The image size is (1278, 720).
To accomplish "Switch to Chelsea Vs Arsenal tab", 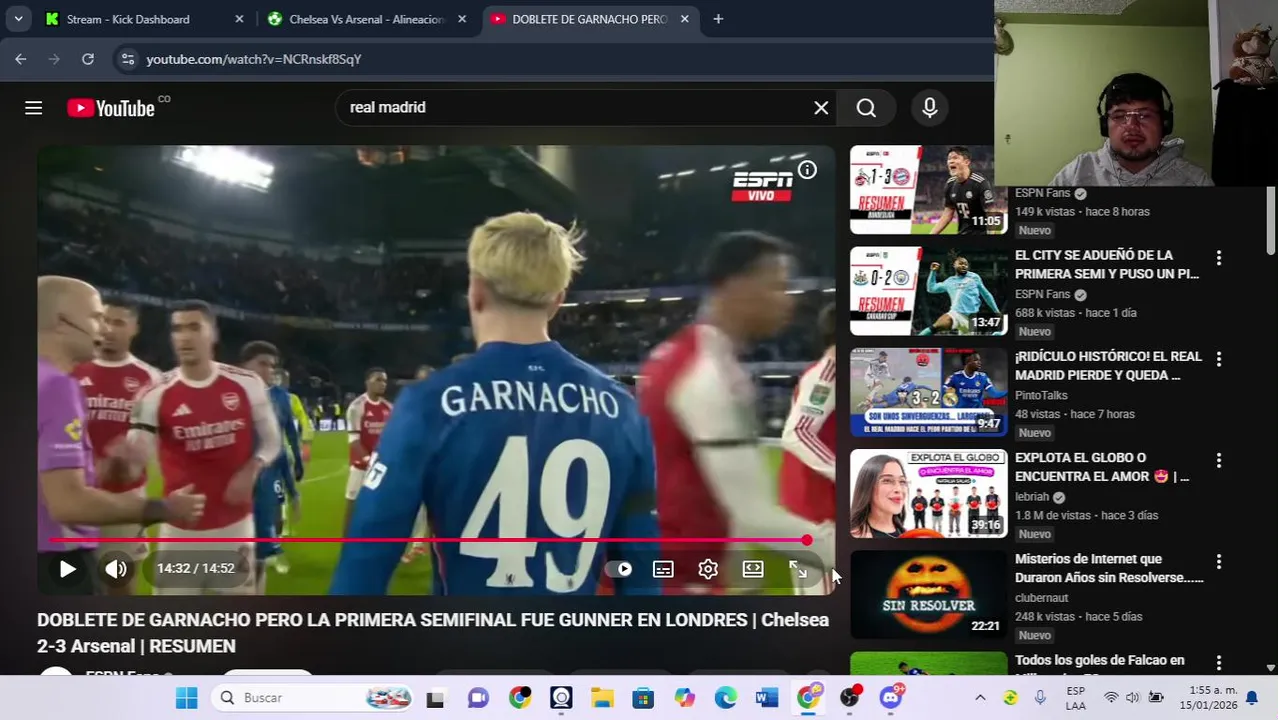I will click(366, 19).
